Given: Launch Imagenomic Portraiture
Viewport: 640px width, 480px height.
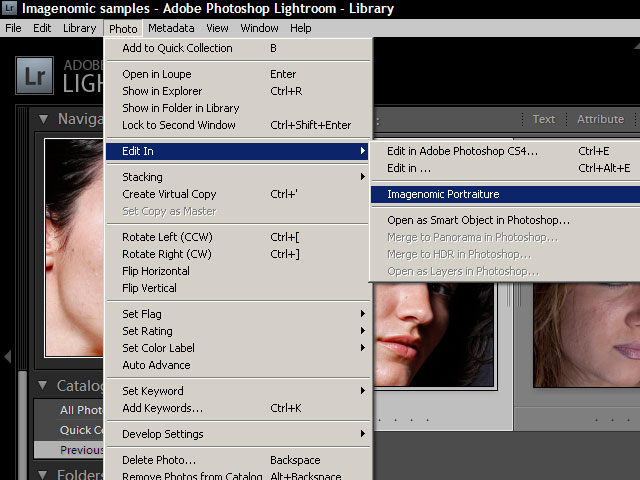Looking at the screenshot, I should (505, 194).
